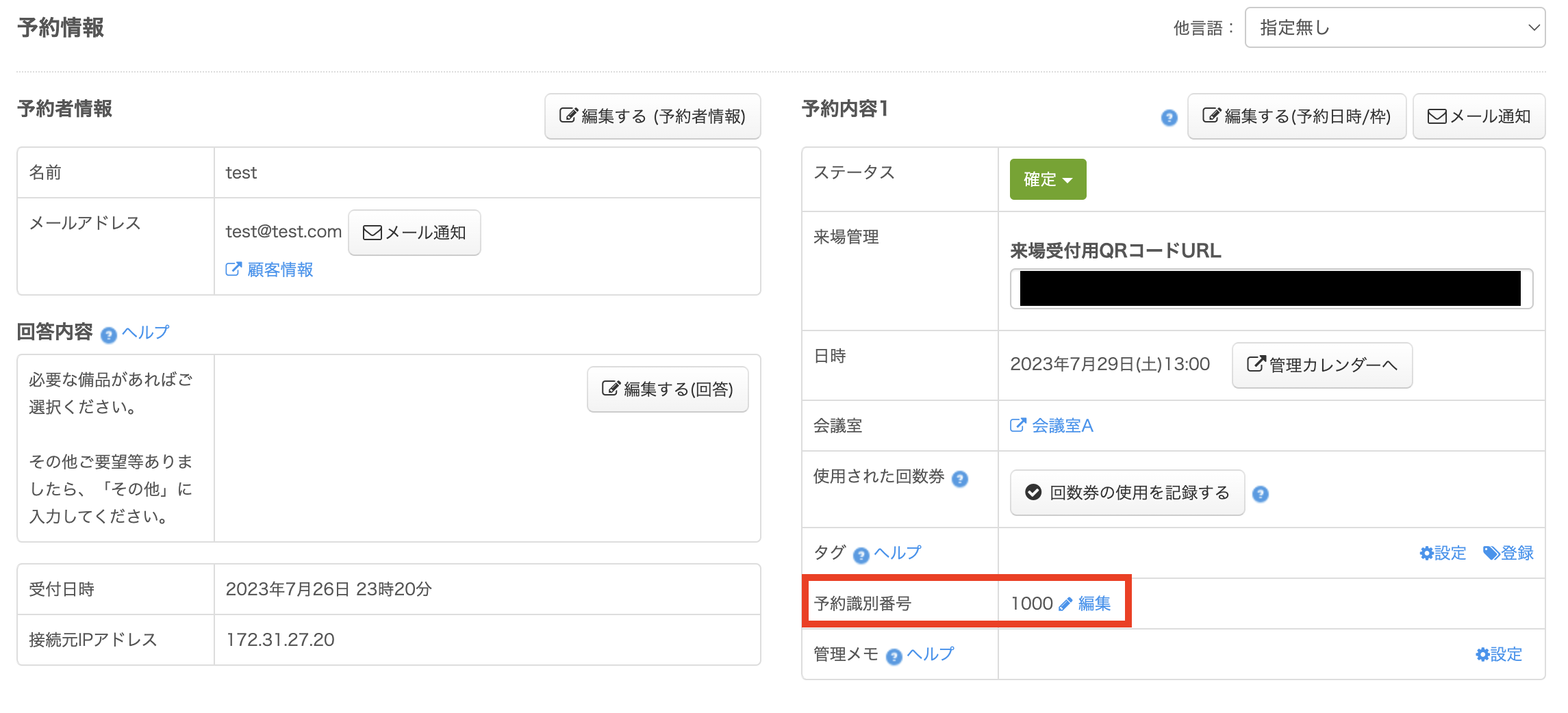Click 編集する(予約日時/枠) button
The image size is (1568, 713).
(x=1296, y=116)
